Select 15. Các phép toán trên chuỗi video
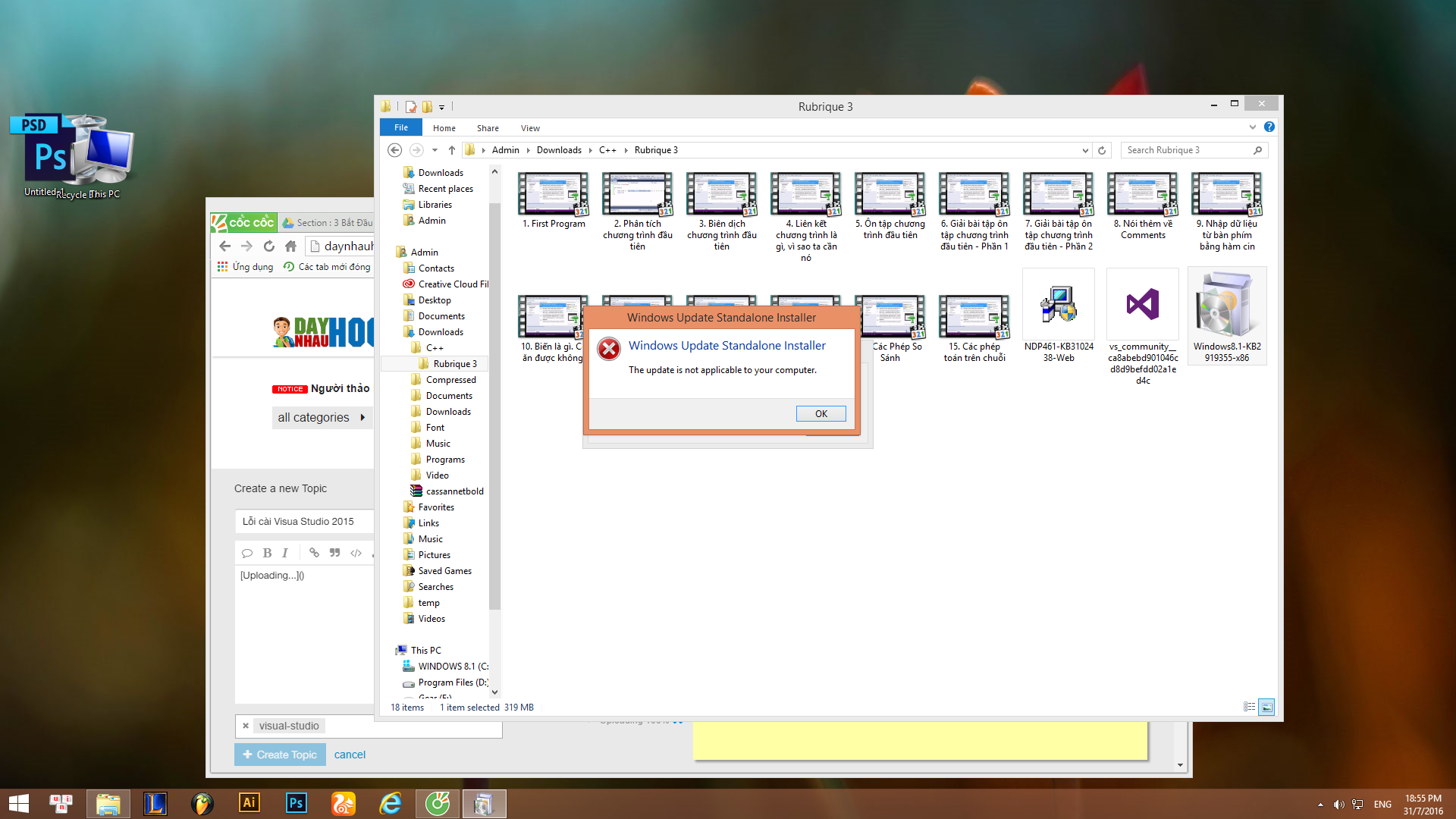Screen dimensions: 1456x819 click(974, 329)
